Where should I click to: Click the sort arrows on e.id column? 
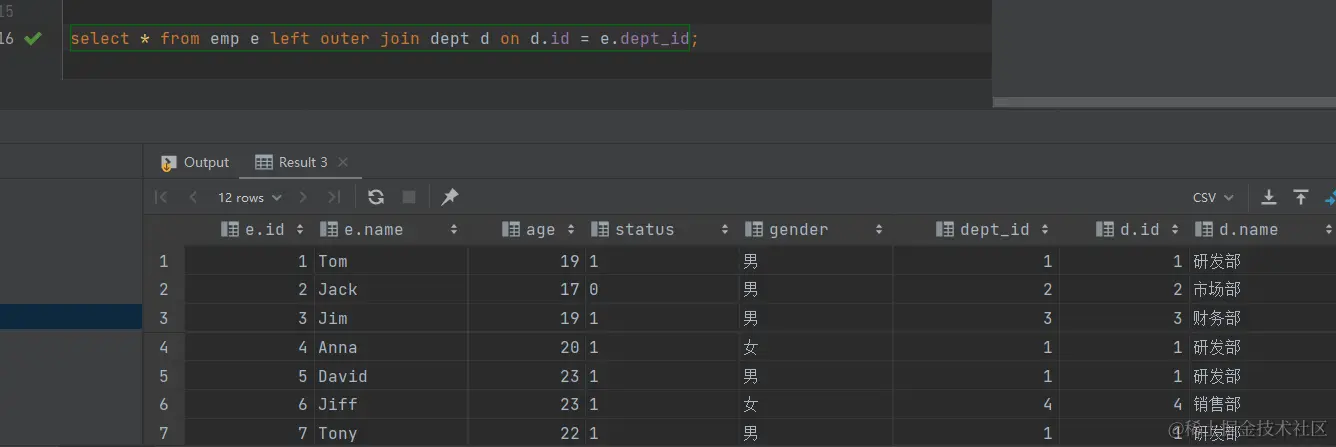299,229
